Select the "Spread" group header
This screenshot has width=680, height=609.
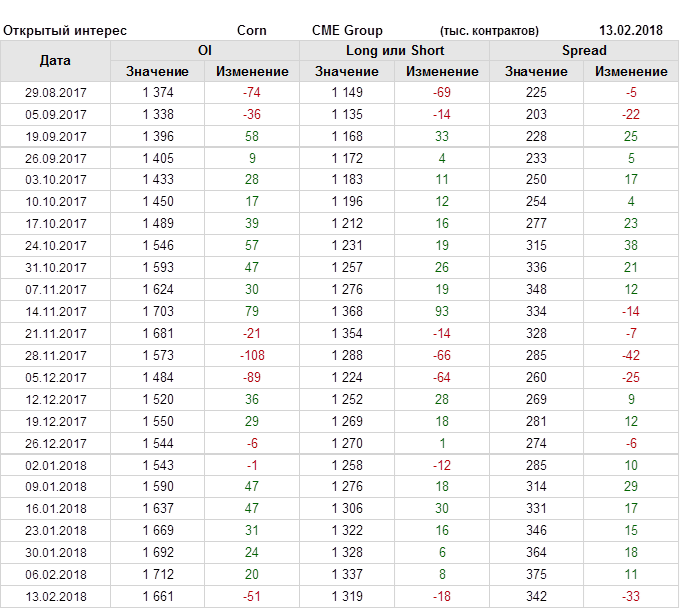click(x=584, y=50)
